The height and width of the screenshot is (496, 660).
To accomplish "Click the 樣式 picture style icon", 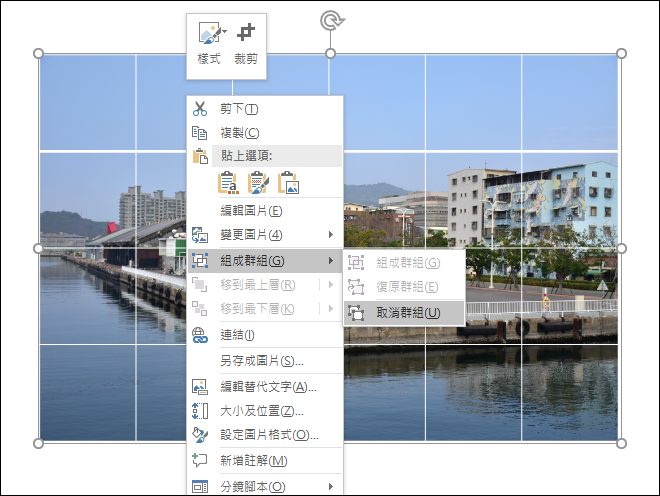I will point(209,33).
